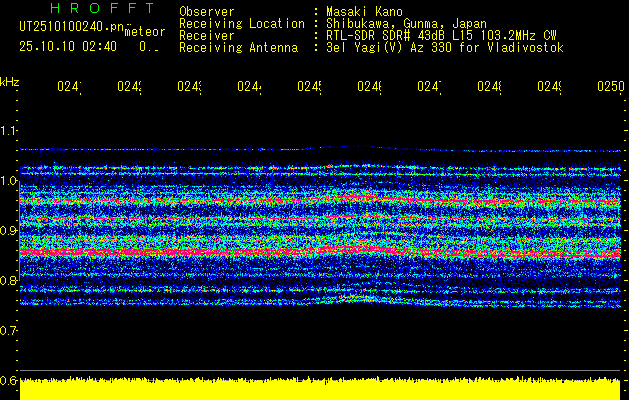Click the 0.8 kHz frequency tick
The image size is (629, 400).
point(9,281)
